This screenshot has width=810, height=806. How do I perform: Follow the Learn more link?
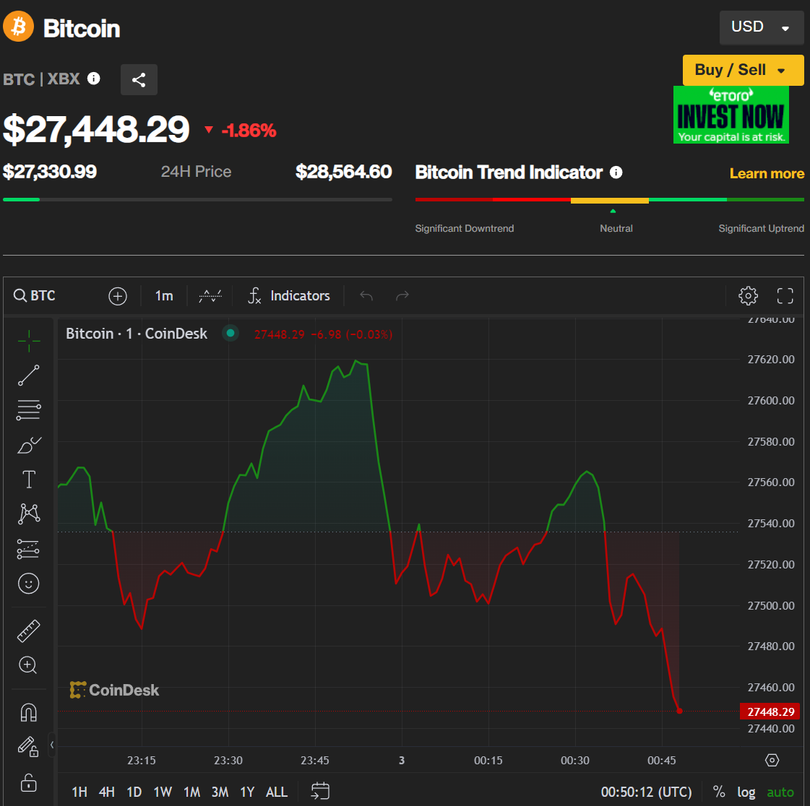(x=766, y=173)
